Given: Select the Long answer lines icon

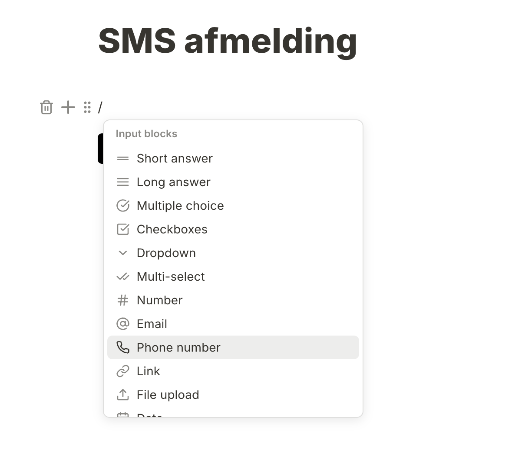Looking at the screenshot, I should coord(123,182).
